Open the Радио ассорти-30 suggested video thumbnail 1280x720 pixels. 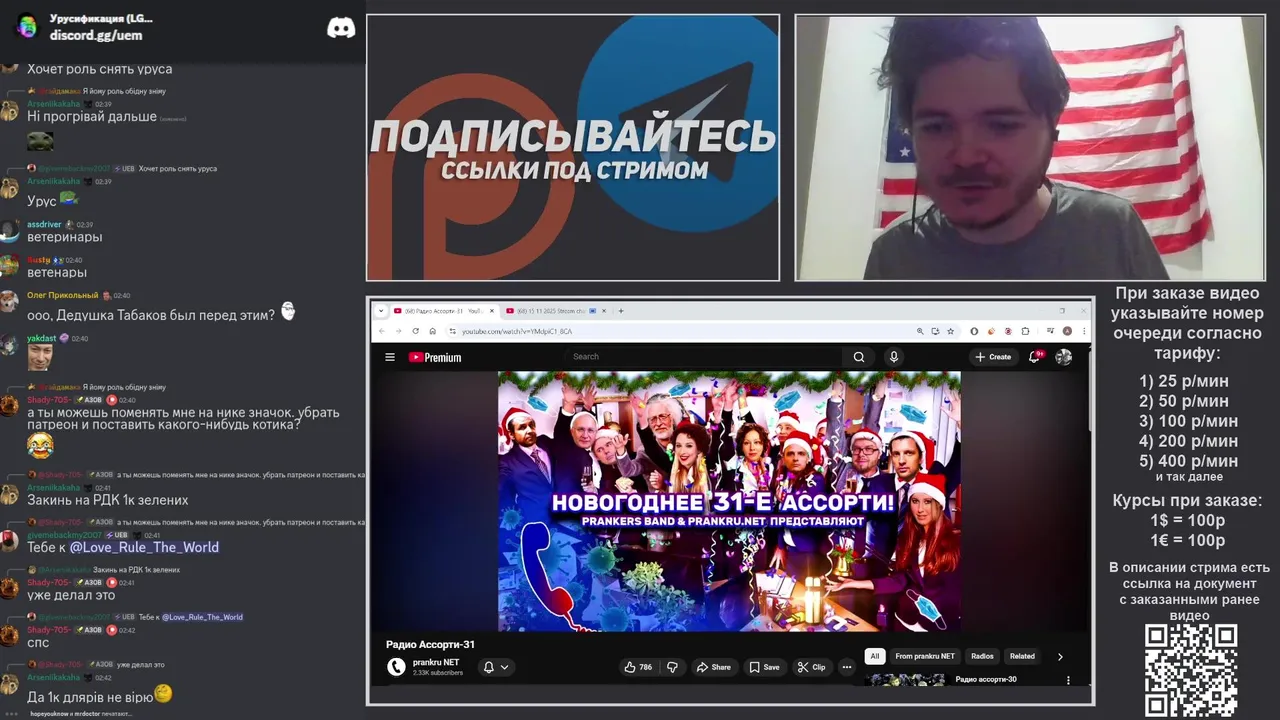[905, 680]
